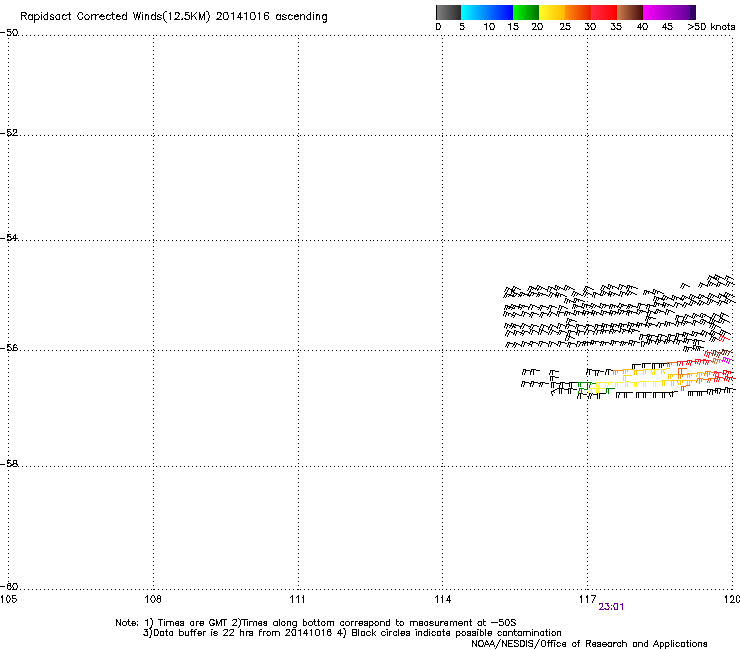
Task: Click the cyan-blue 5-15 knots color band
Action: 487,12
